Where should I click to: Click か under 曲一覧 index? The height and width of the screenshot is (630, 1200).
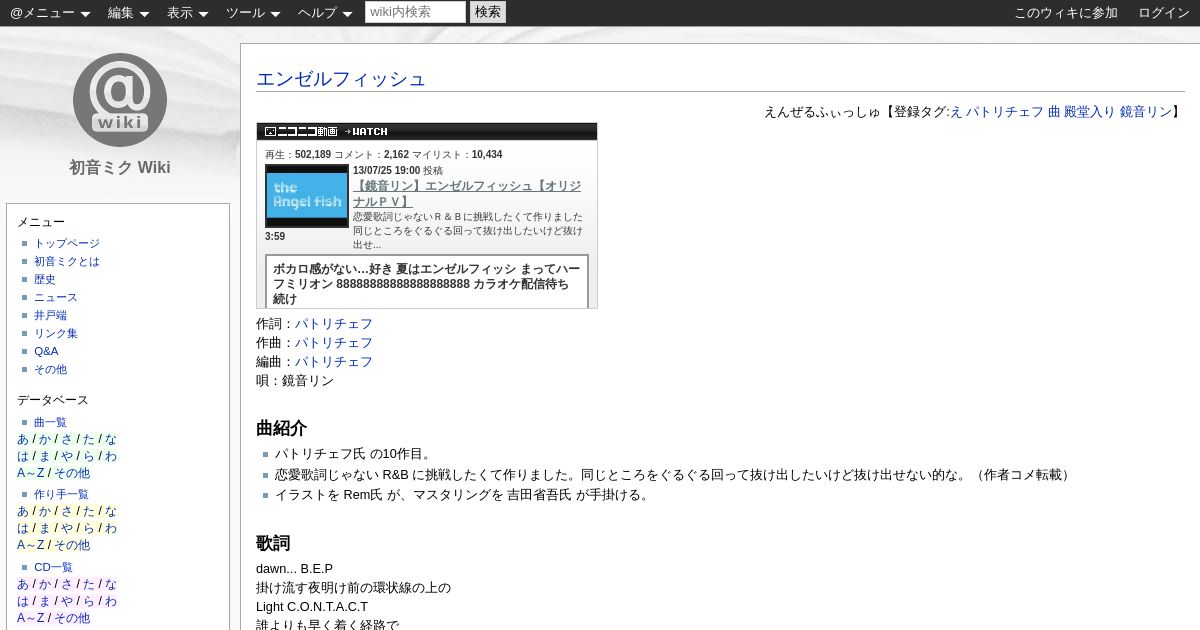click(45, 439)
